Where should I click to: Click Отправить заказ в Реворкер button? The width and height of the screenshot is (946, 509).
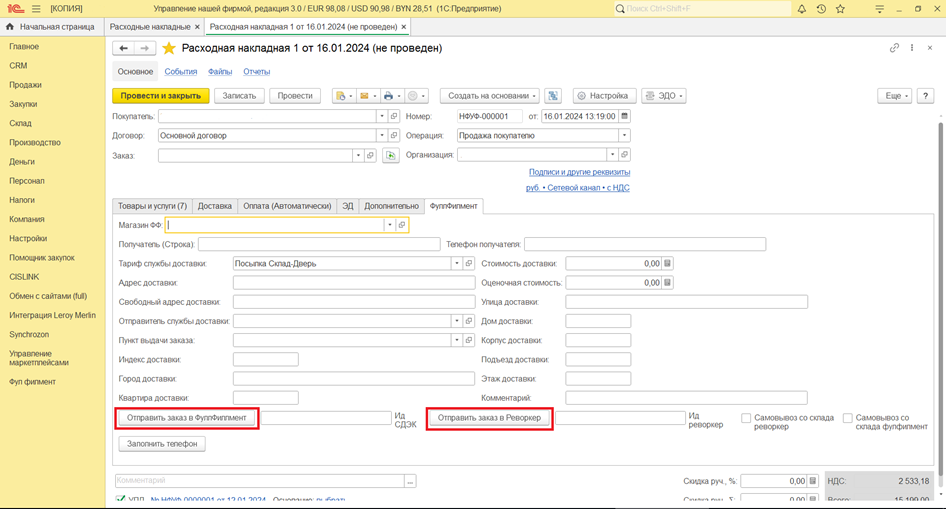489,418
